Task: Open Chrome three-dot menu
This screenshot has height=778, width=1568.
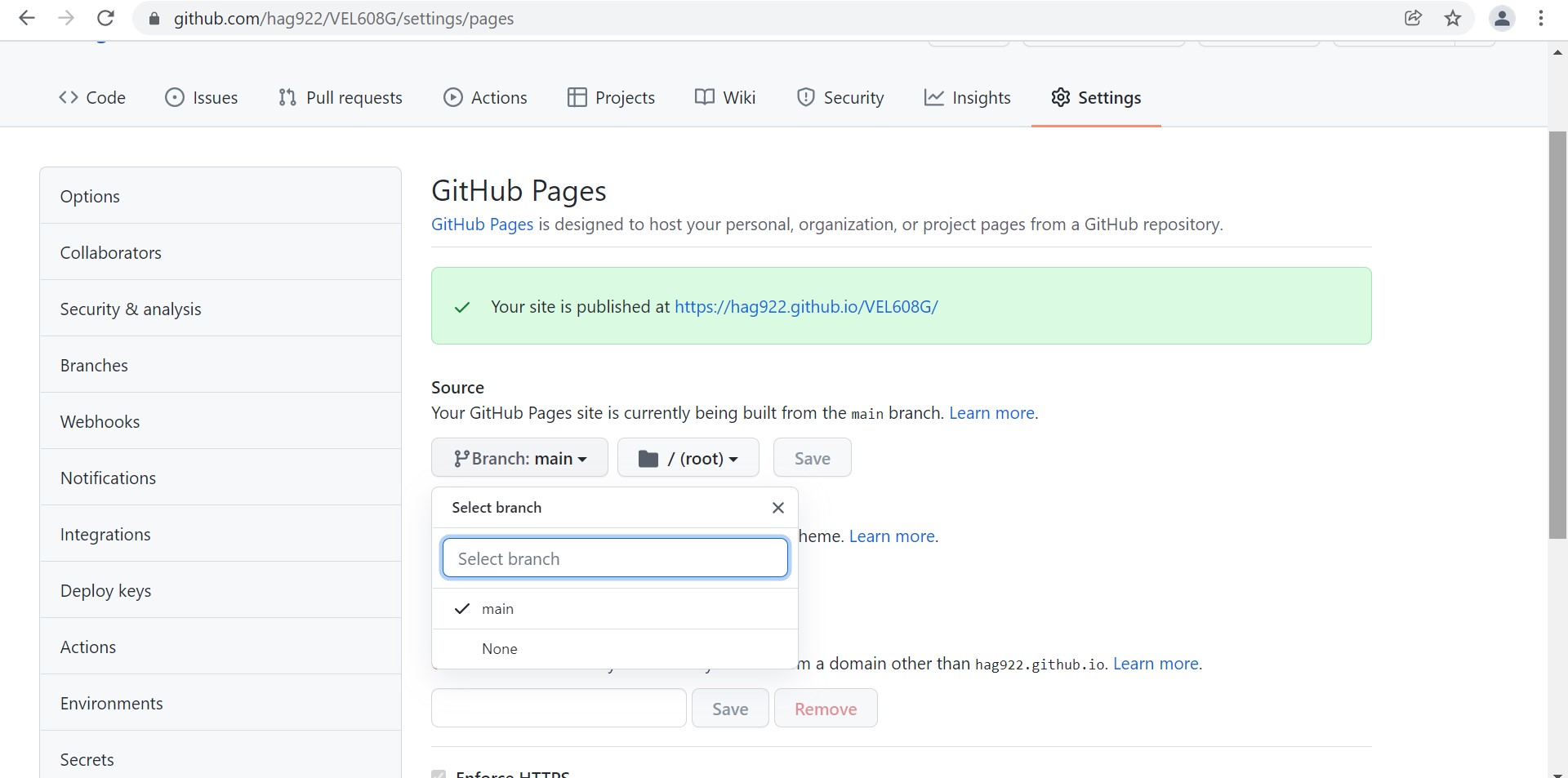Action: [1541, 18]
